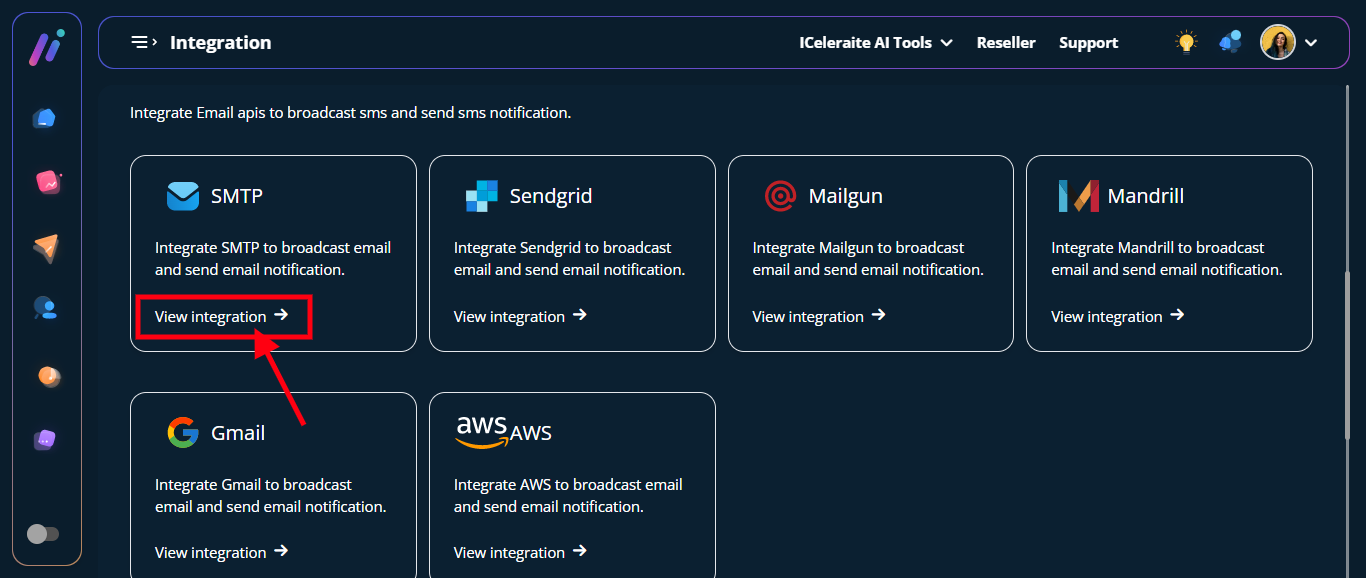Click View integration under SMTP
This screenshot has width=1366, height=578.
(221, 316)
